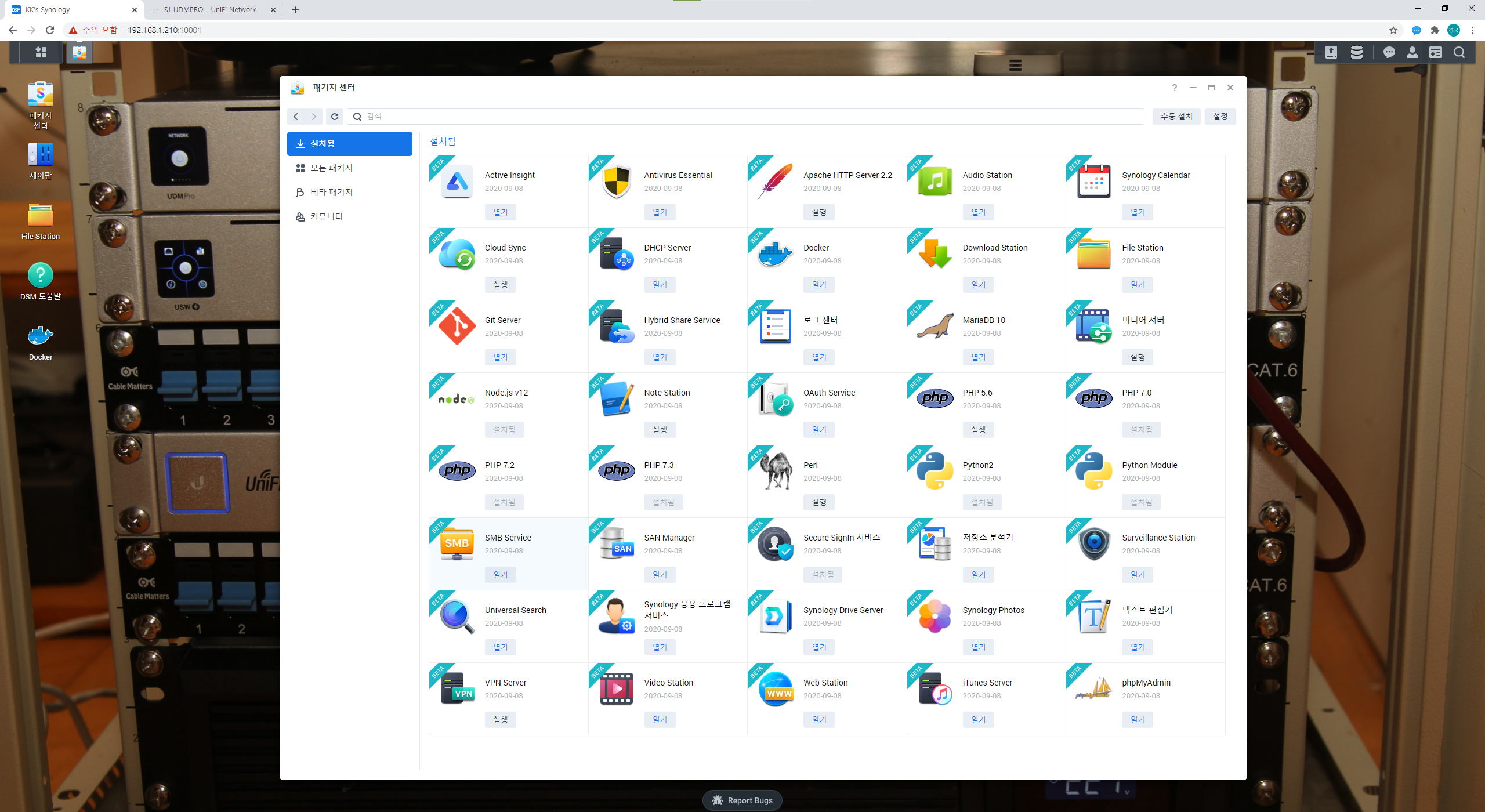Click the Surveillance Station package icon
Viewport: 1485px width, 812px height.
point(1093,543)
